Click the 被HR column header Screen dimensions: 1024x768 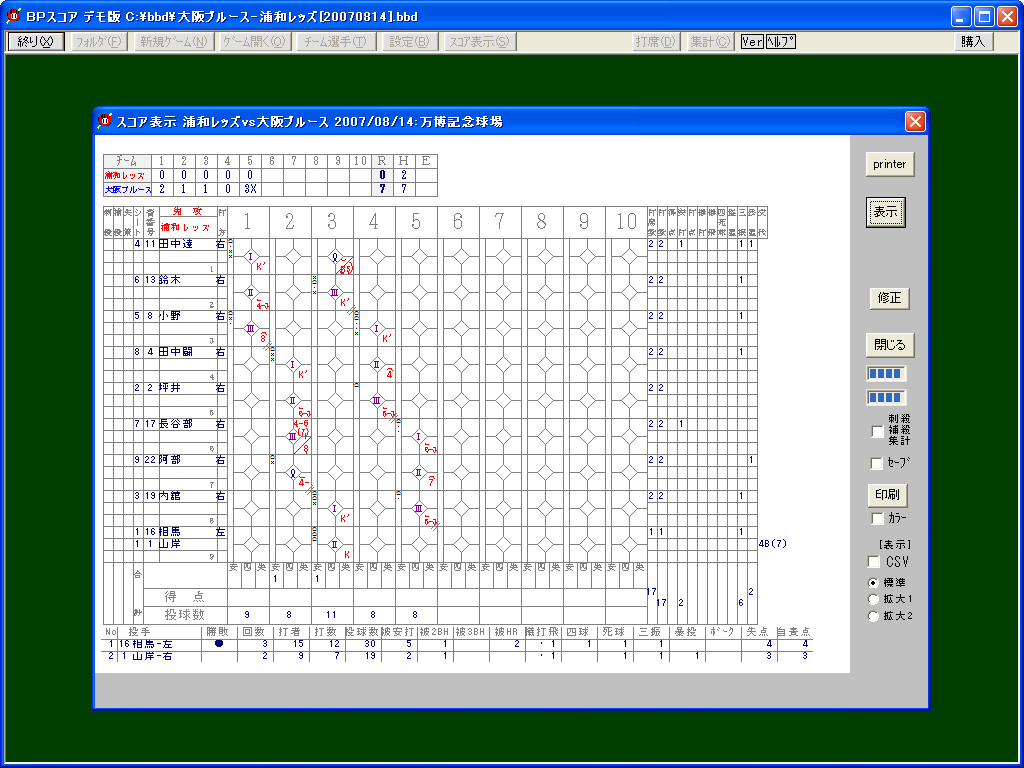coord(505,632)
